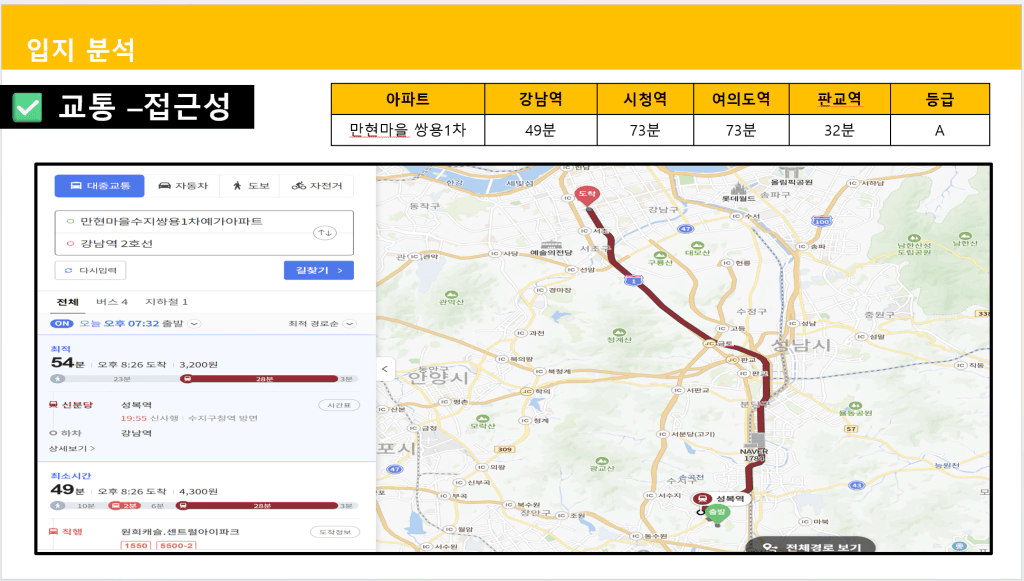Collapse side panel with left arrow
The width and height of the screenshot is (1024, 581).
(385, 369)
